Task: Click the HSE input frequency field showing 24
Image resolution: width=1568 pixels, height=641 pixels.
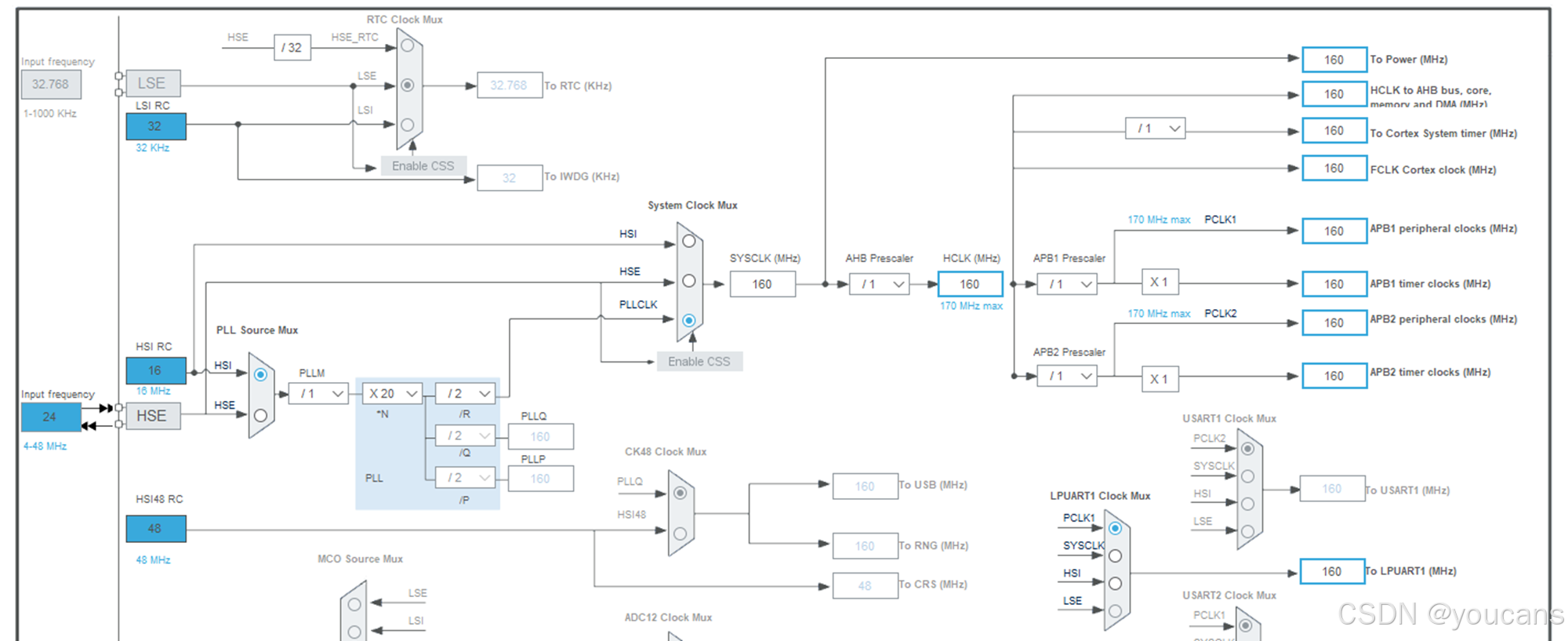Action: tap(51, 417)
